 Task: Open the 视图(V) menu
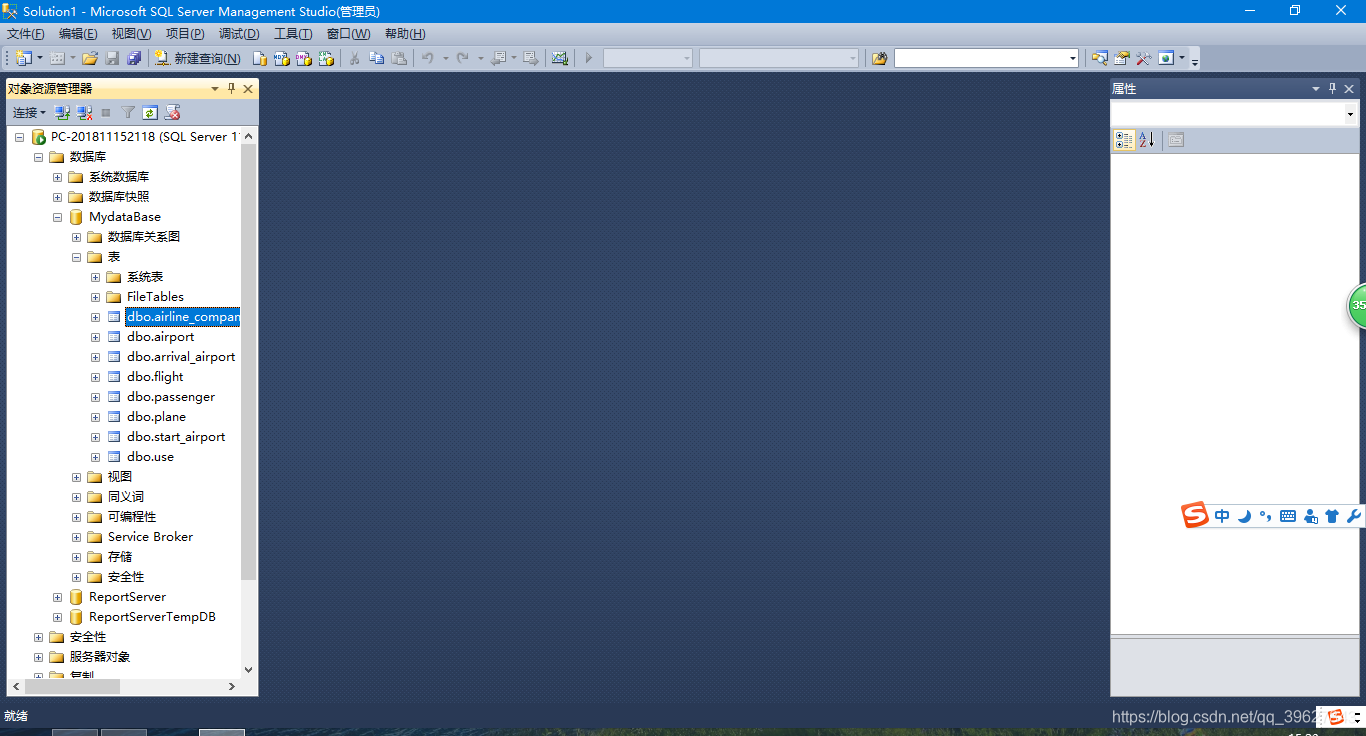131,34
